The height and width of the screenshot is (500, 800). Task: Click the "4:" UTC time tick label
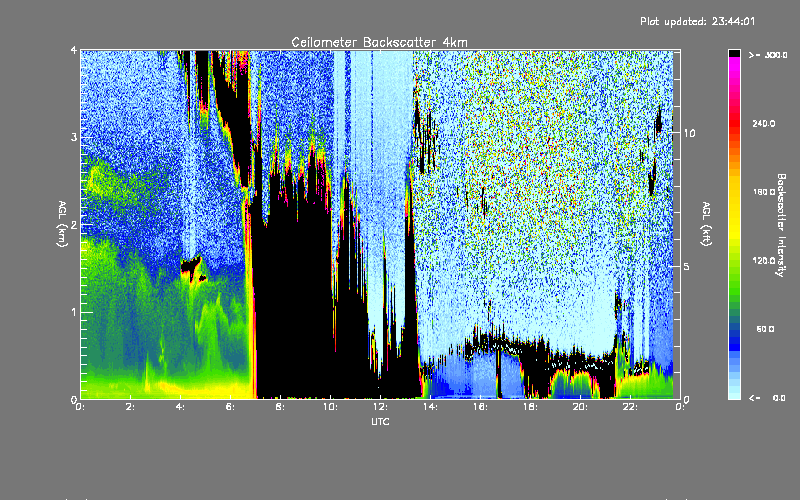[180, 407]
